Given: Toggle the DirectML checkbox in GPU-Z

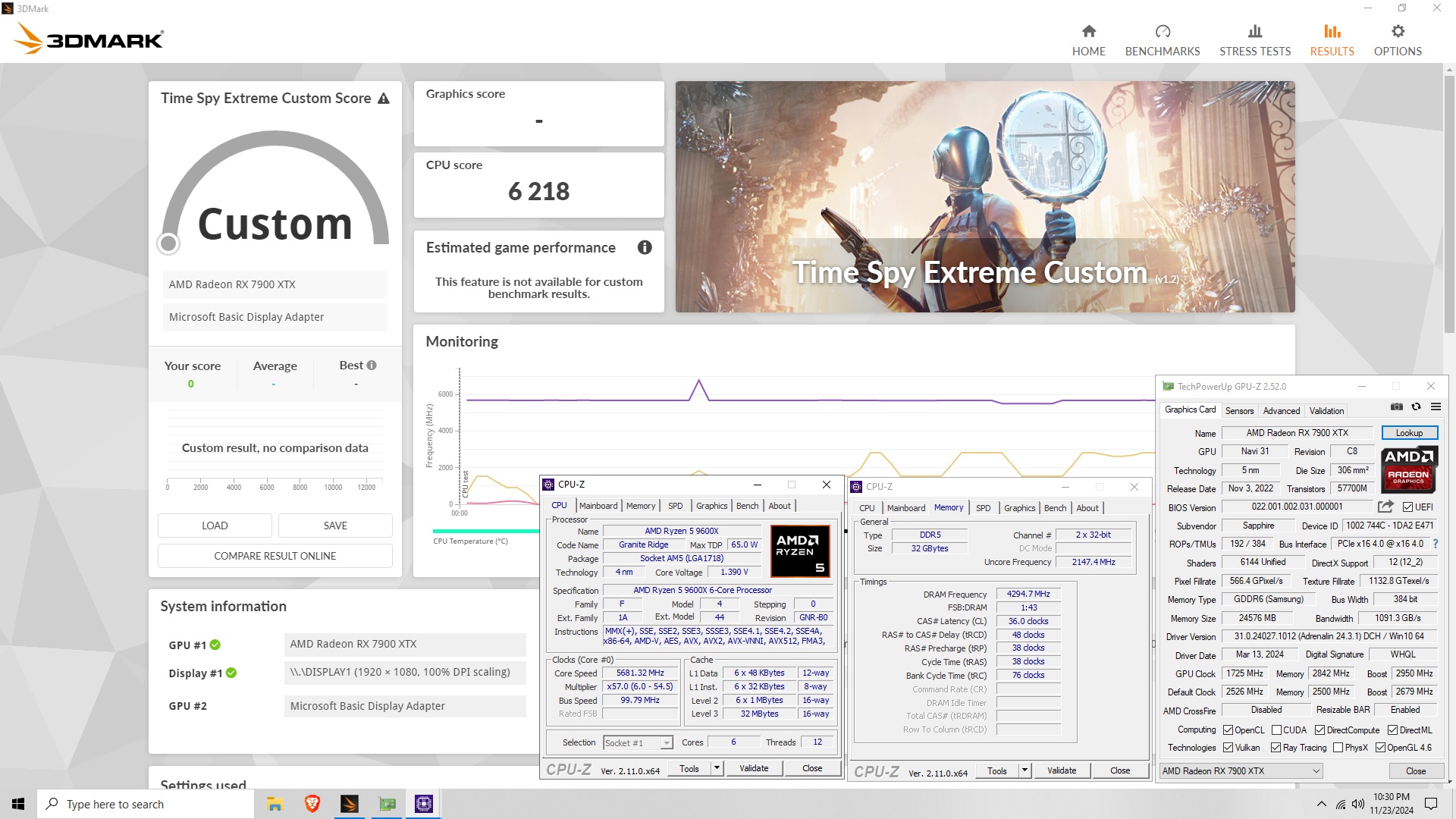Looking at the screenshot, I should [x=1392, y=730].
